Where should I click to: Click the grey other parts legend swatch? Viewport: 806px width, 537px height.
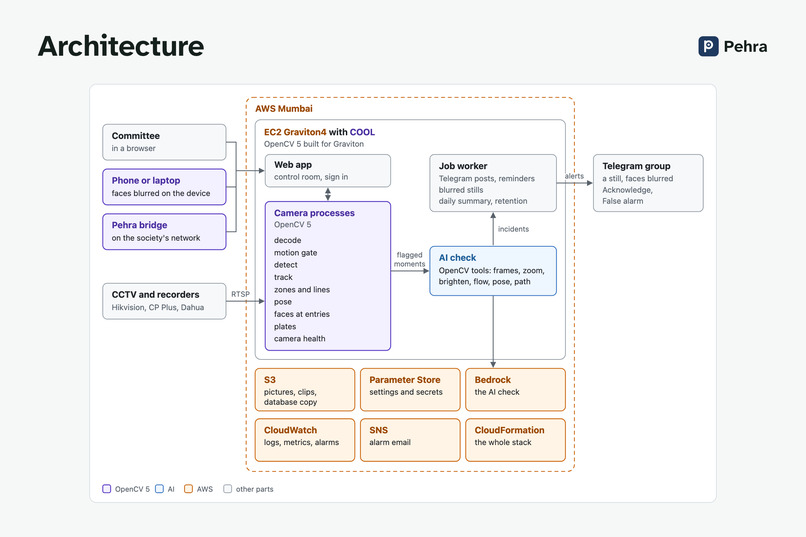tap(228, 489)
